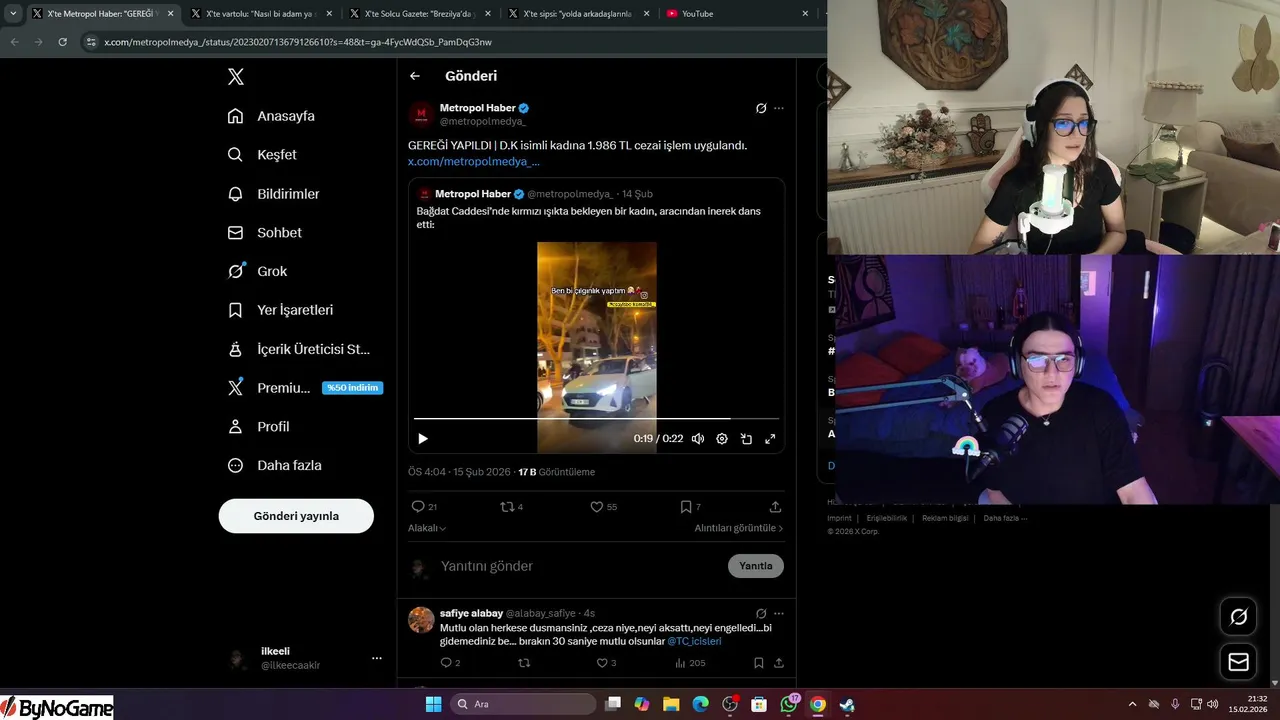Image resolution: width=1280 pixels, height=720 pixels.
Task: Open Profil page
Action: (258, 426)
